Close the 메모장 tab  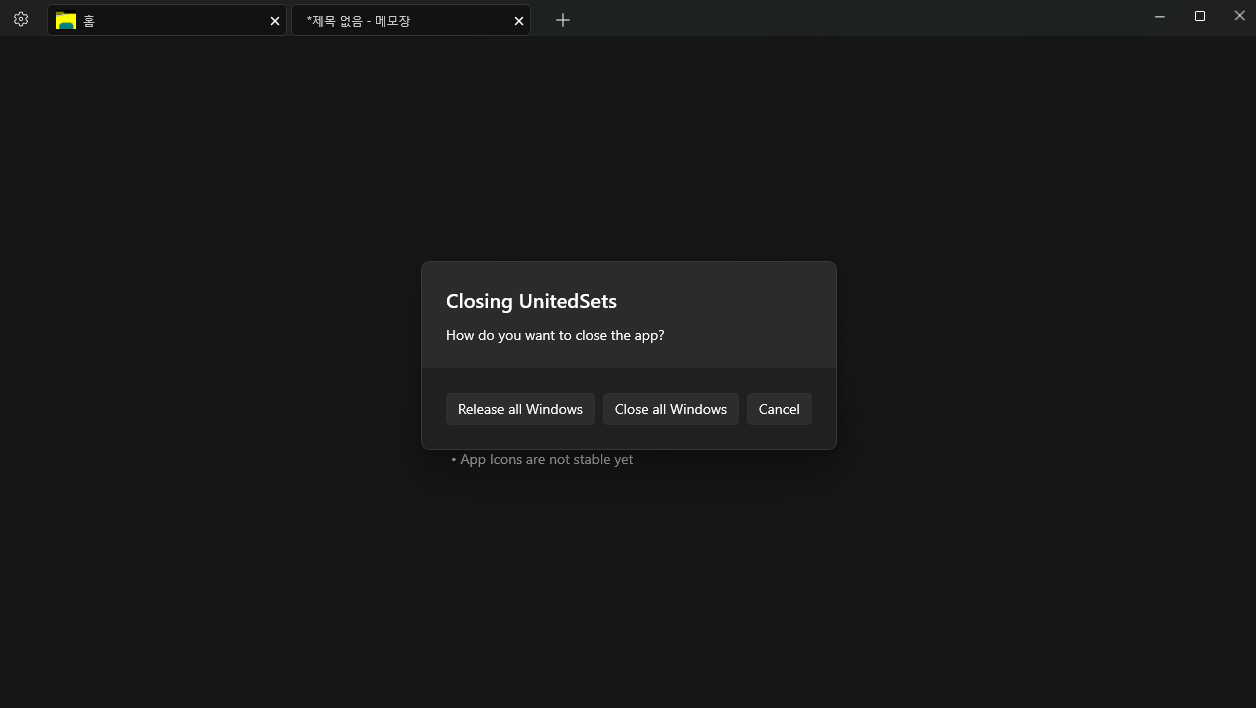pos(519,21)
